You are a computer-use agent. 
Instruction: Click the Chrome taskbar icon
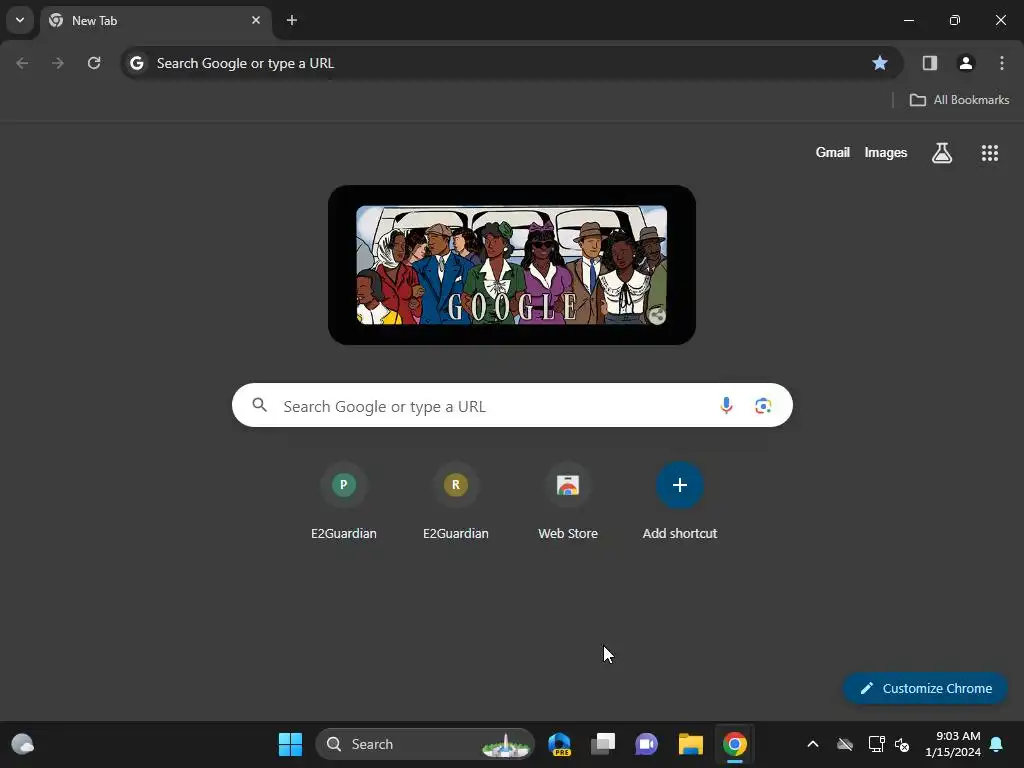(735, 744)
